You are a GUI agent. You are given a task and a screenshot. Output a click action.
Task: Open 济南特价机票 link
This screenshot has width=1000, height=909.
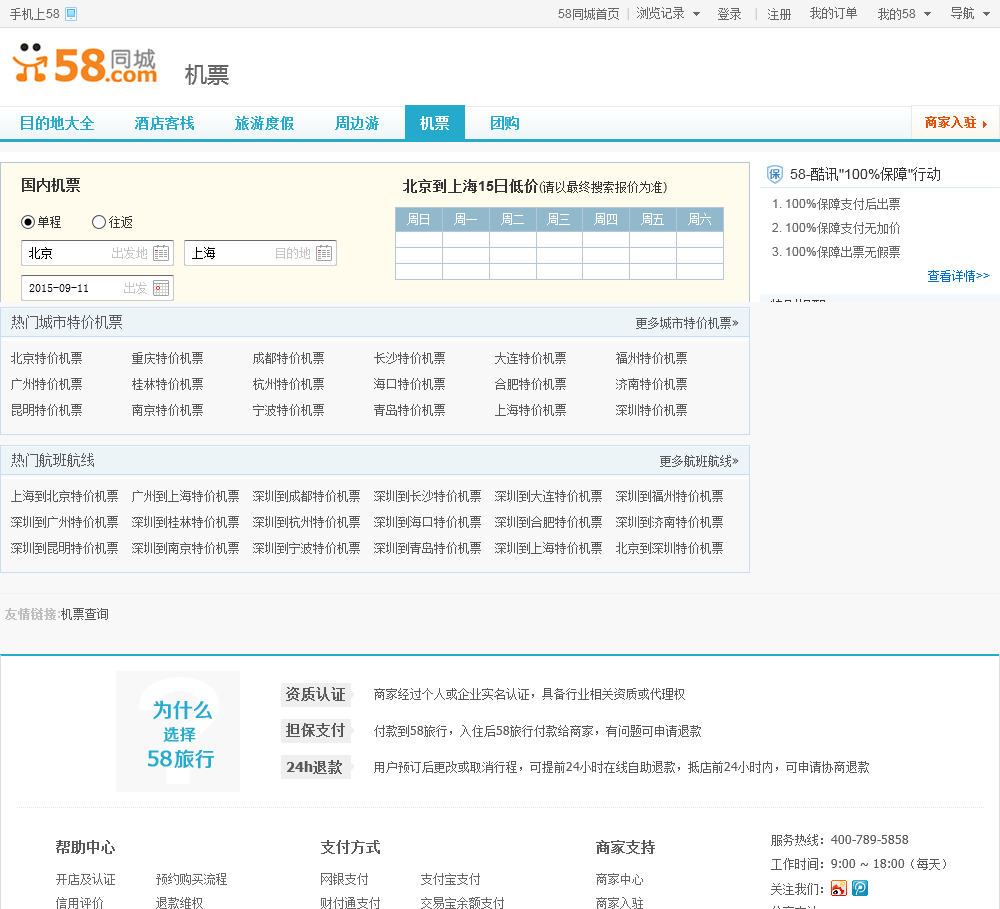click(651, 385)
